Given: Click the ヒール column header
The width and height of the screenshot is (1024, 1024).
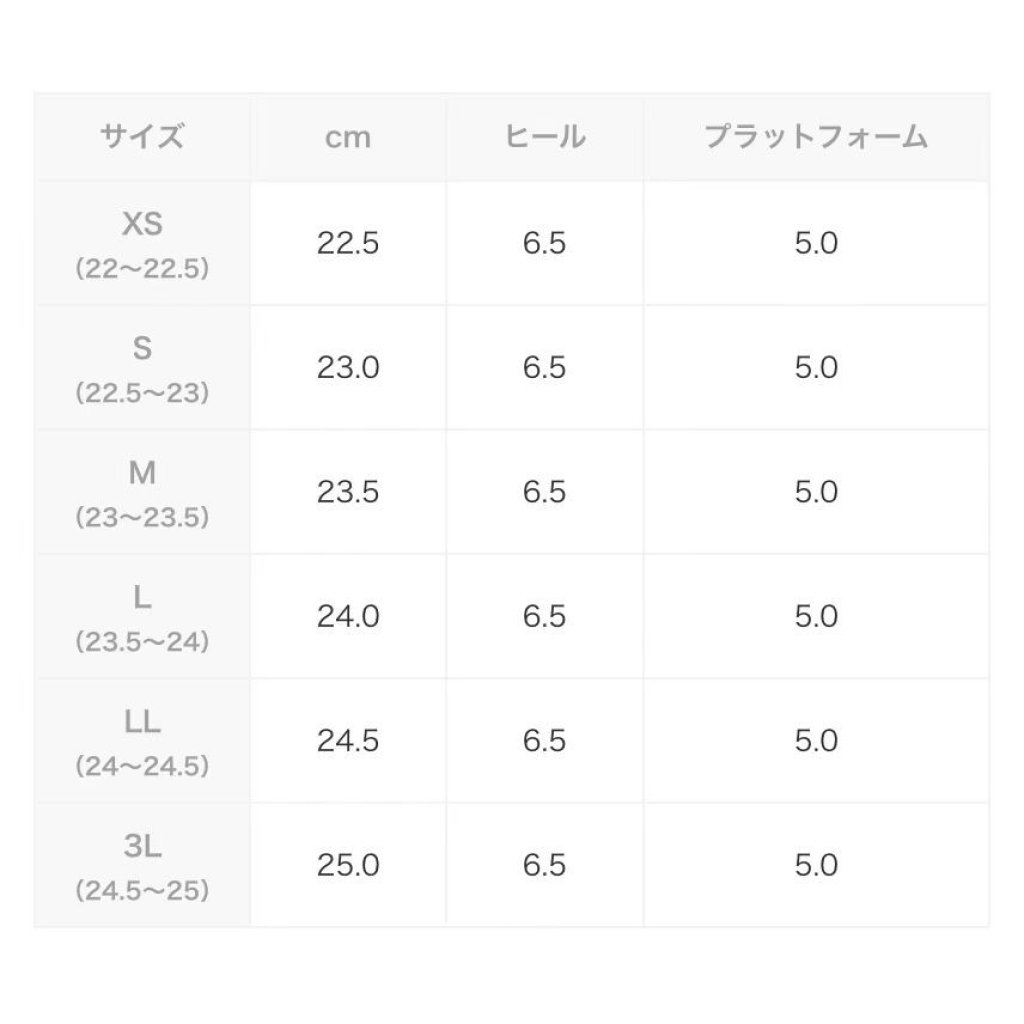Looking at the screenshot, I should click(x=544, y=137).
